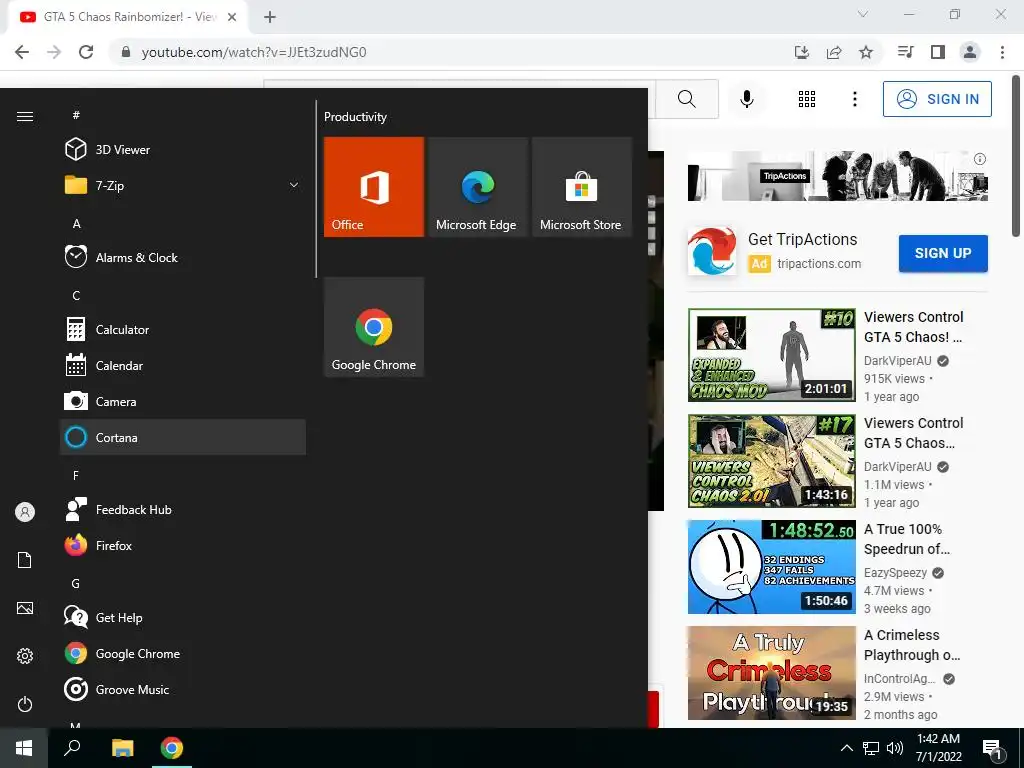Click the TripActions SIGN UP button
The height and width of the screenshot is (768, 1024).
pyautogui.click(x=943, y=253)
